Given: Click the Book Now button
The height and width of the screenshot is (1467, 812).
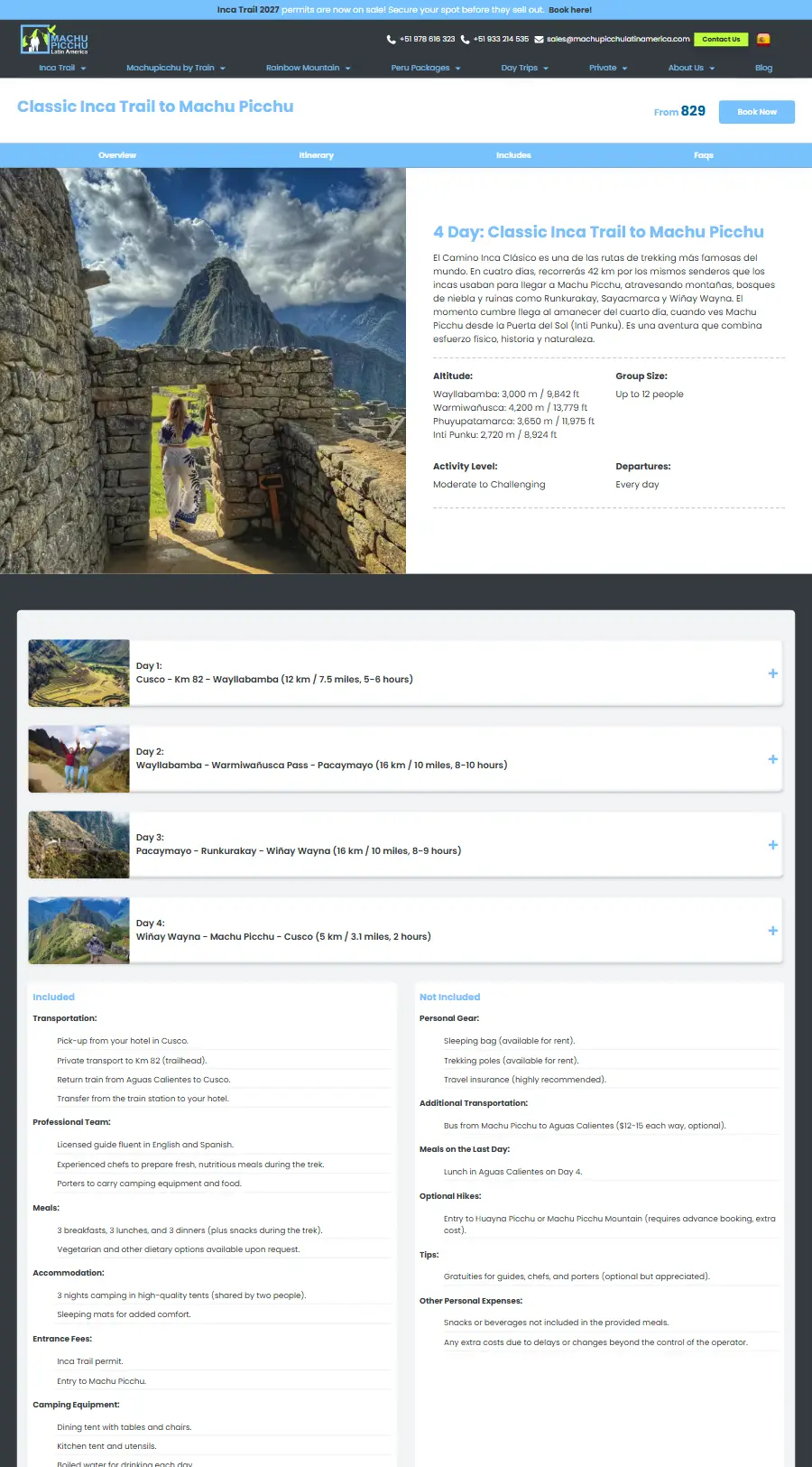Looking at the screenshot, I should coord(757,112).
